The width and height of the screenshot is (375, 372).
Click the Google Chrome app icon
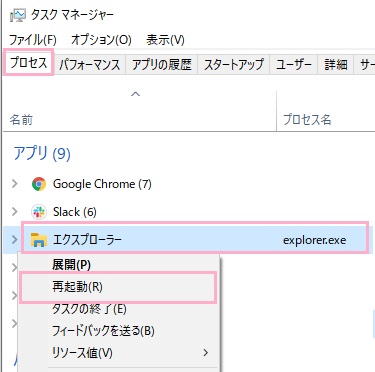39,184
